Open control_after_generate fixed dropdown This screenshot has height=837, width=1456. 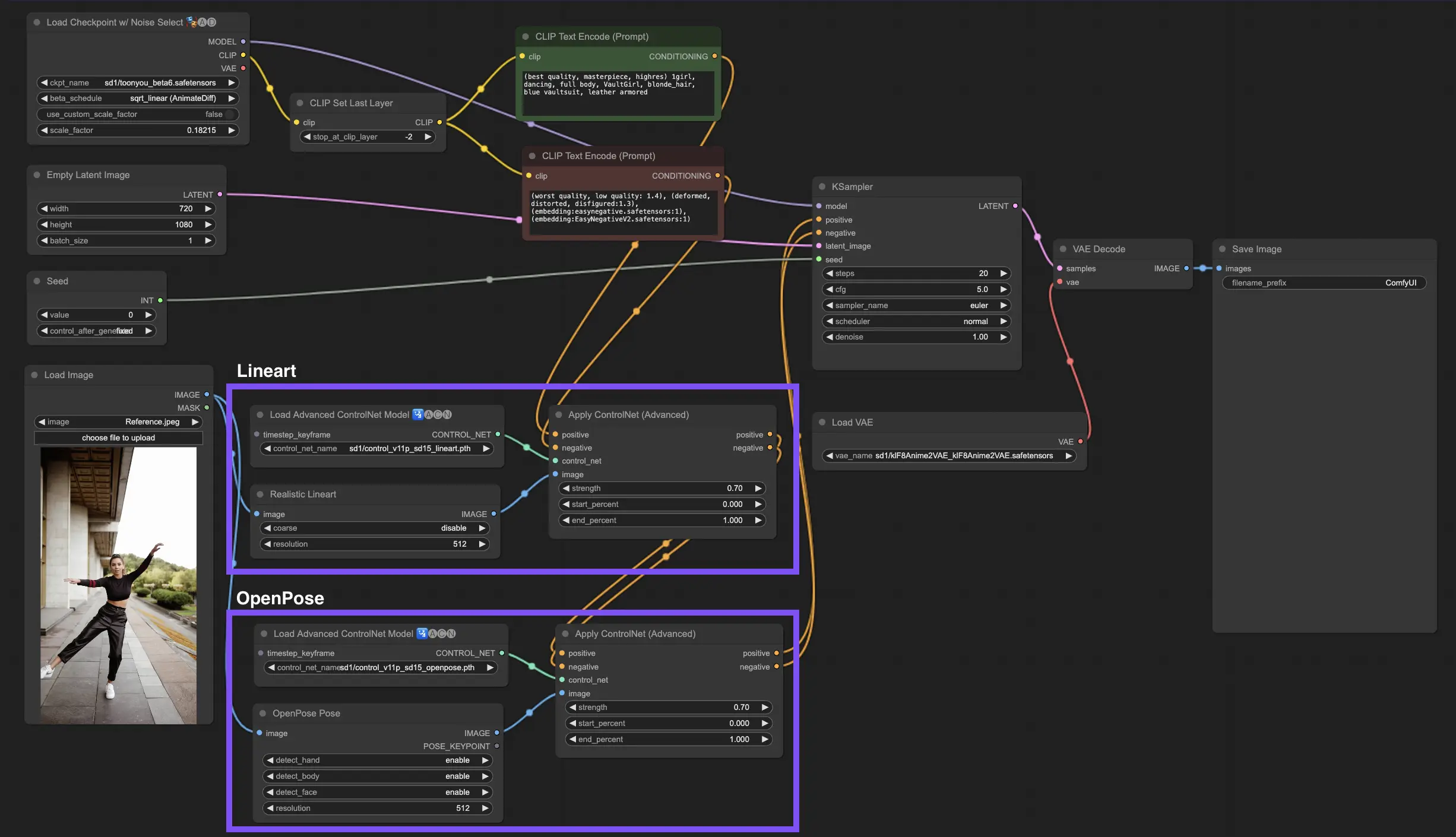pos(96,331)
